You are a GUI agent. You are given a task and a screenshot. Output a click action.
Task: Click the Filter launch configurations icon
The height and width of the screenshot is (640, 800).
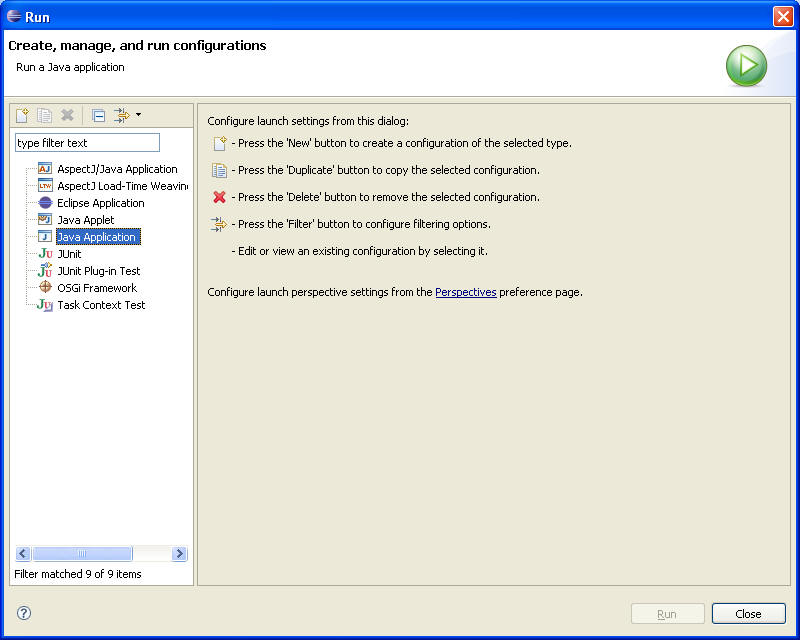coord(122,116)
